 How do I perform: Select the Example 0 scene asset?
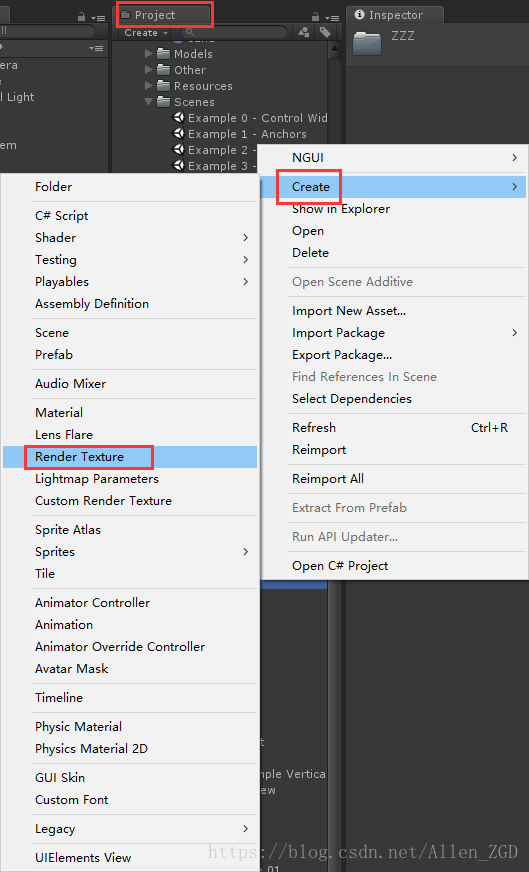click(x=250, y=118)
